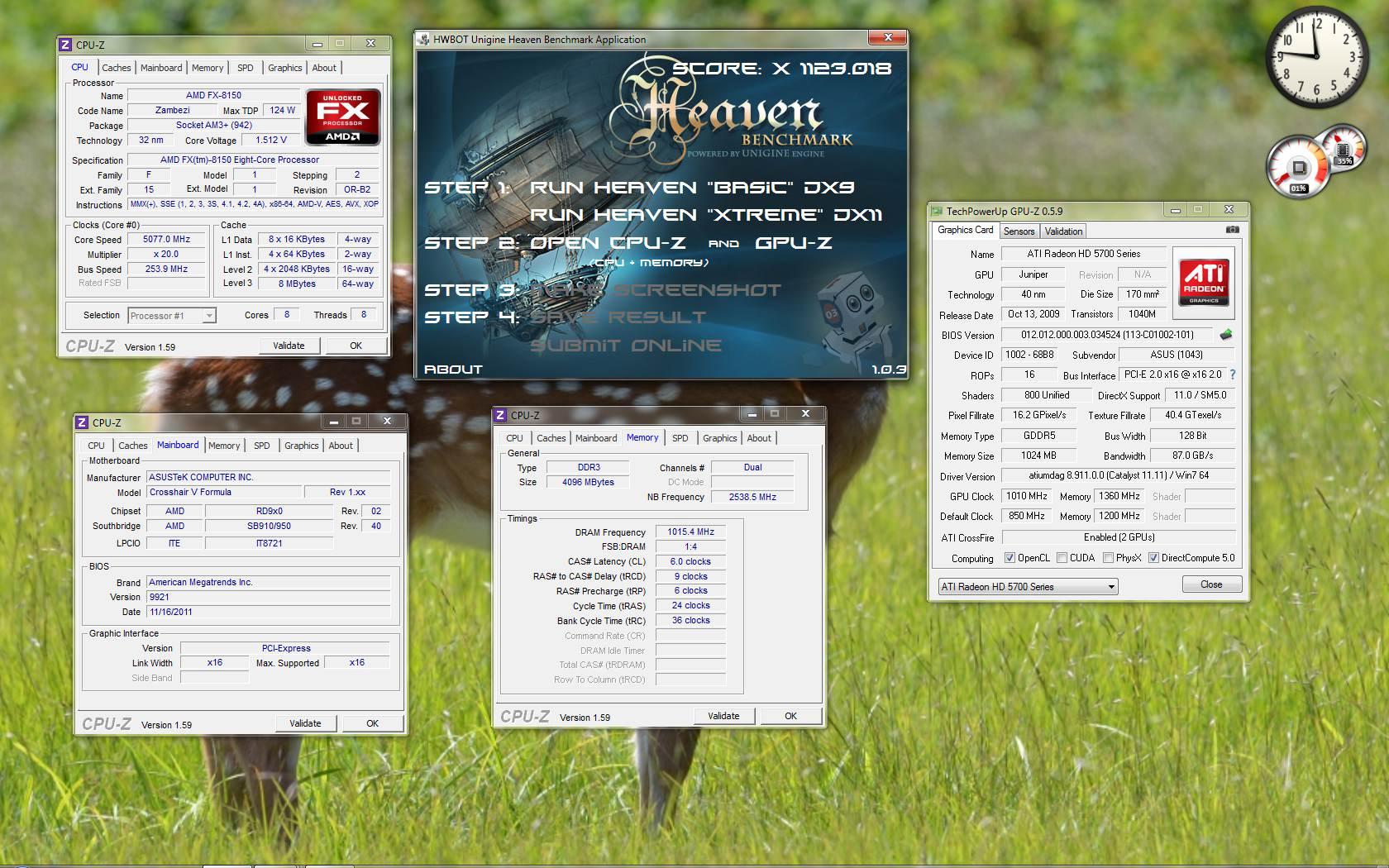Click the GPU-Z link in Heaven step 2

[x=794, y=243]
